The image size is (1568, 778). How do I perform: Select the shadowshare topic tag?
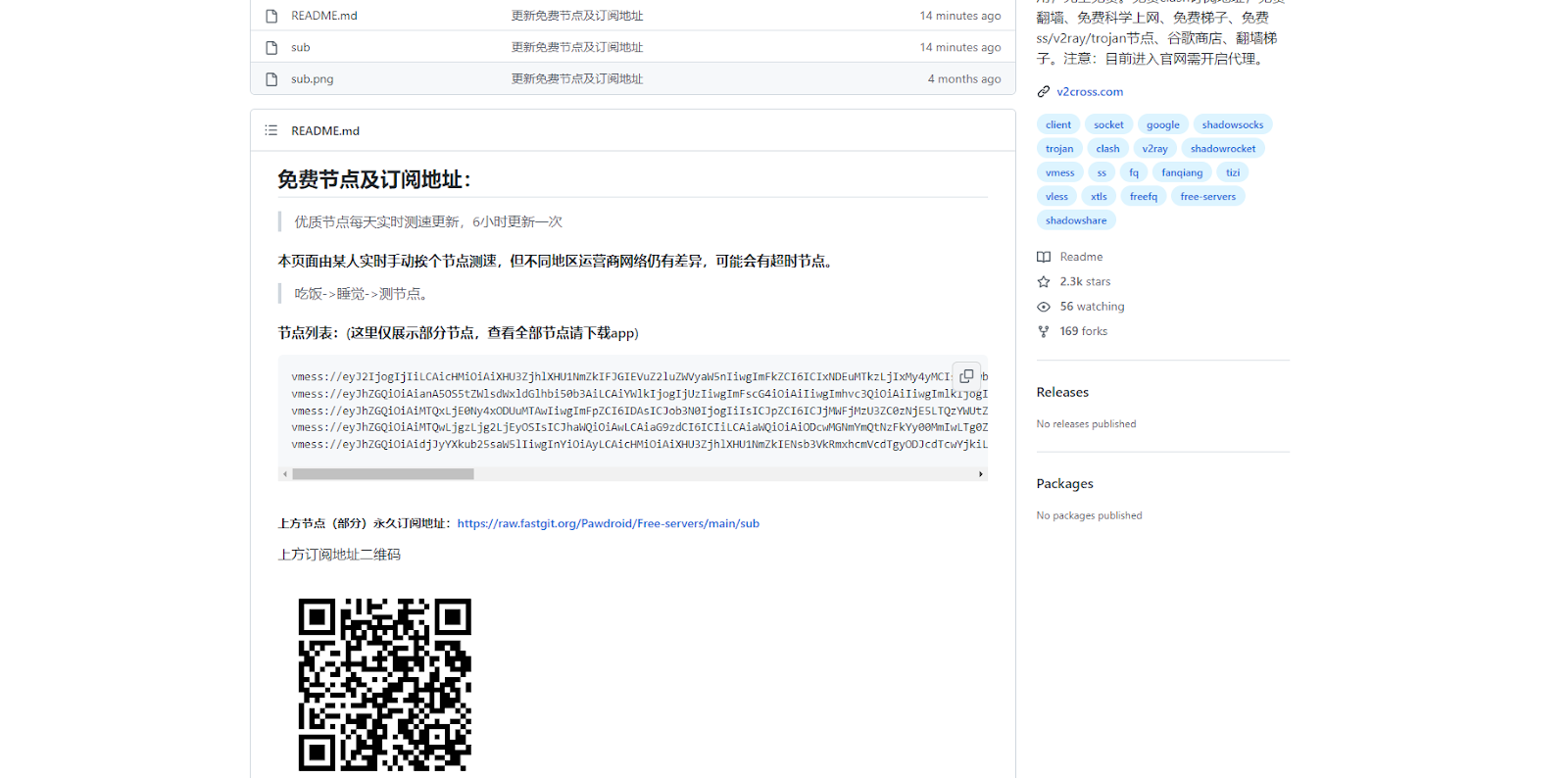pos(1076,220)
